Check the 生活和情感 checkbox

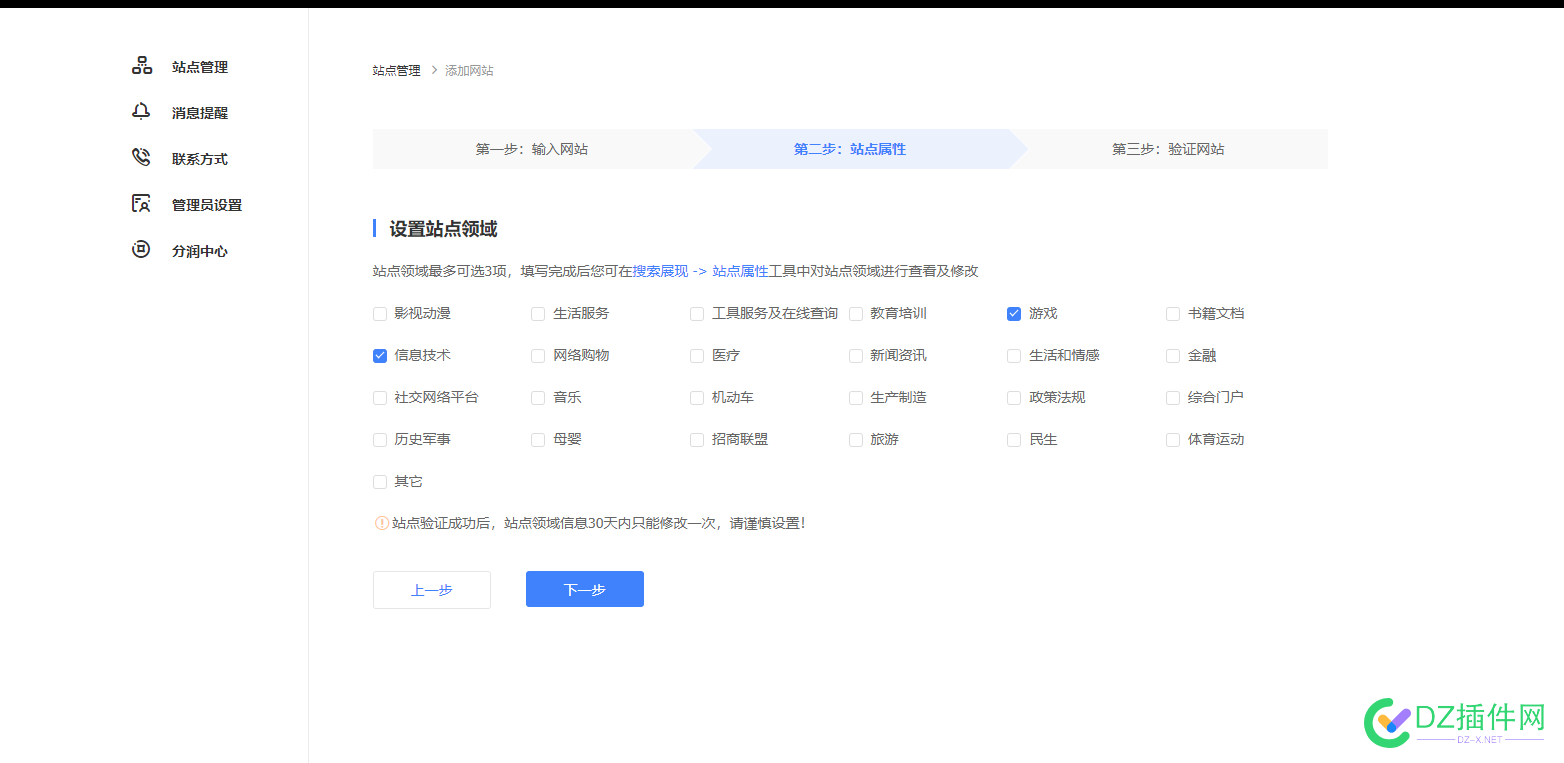1014,356
